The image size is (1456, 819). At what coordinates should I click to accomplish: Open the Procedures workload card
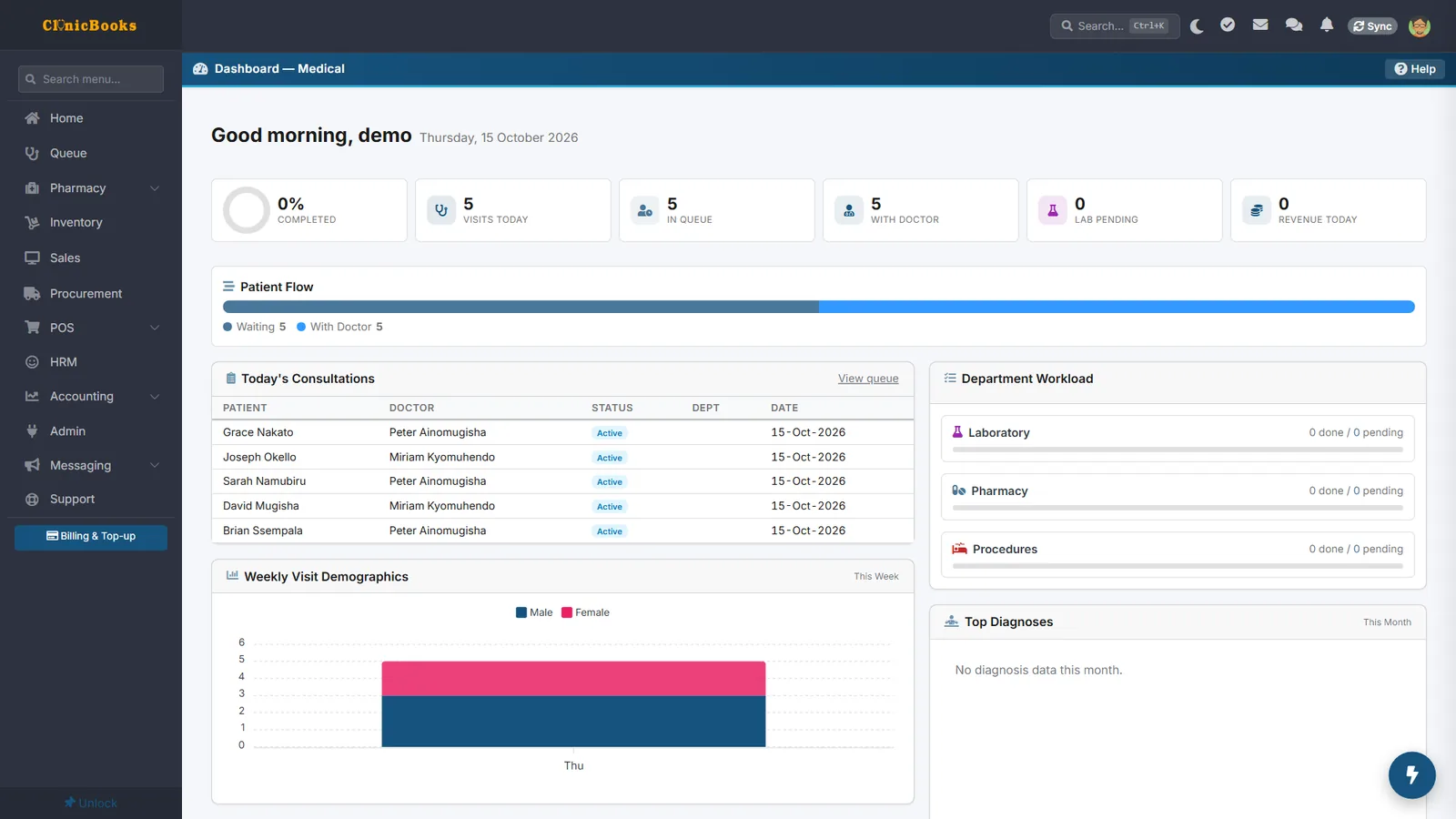[1178, 554]
